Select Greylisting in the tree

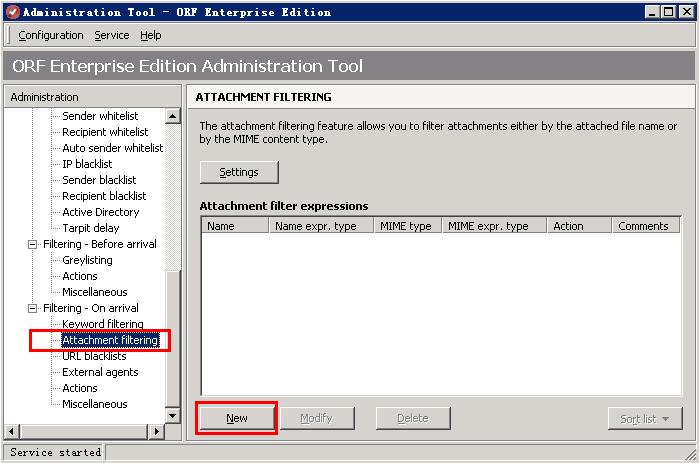click(x=87, y=260)
